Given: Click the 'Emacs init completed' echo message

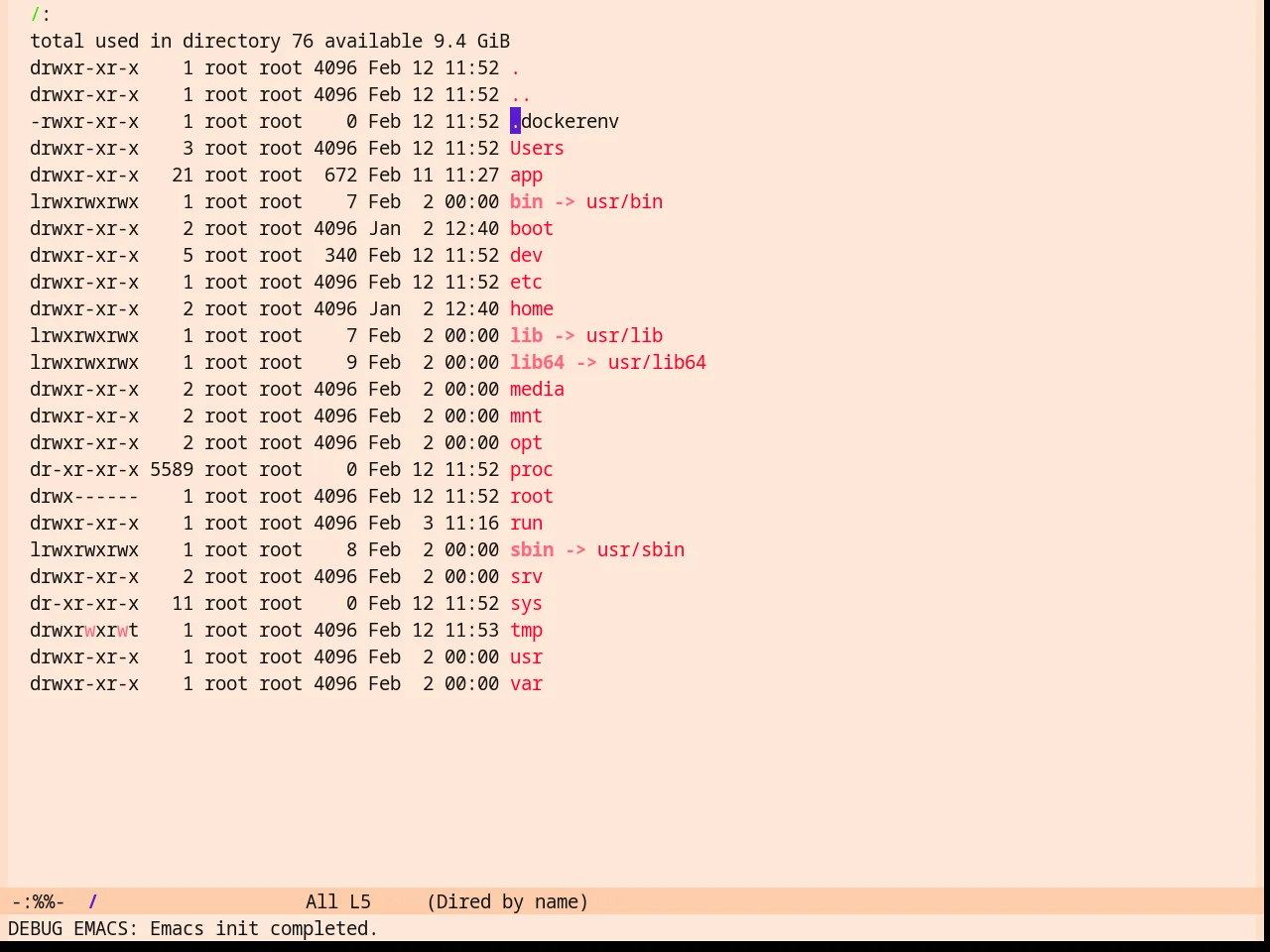Looking at the screenshot, I should 264,929.
